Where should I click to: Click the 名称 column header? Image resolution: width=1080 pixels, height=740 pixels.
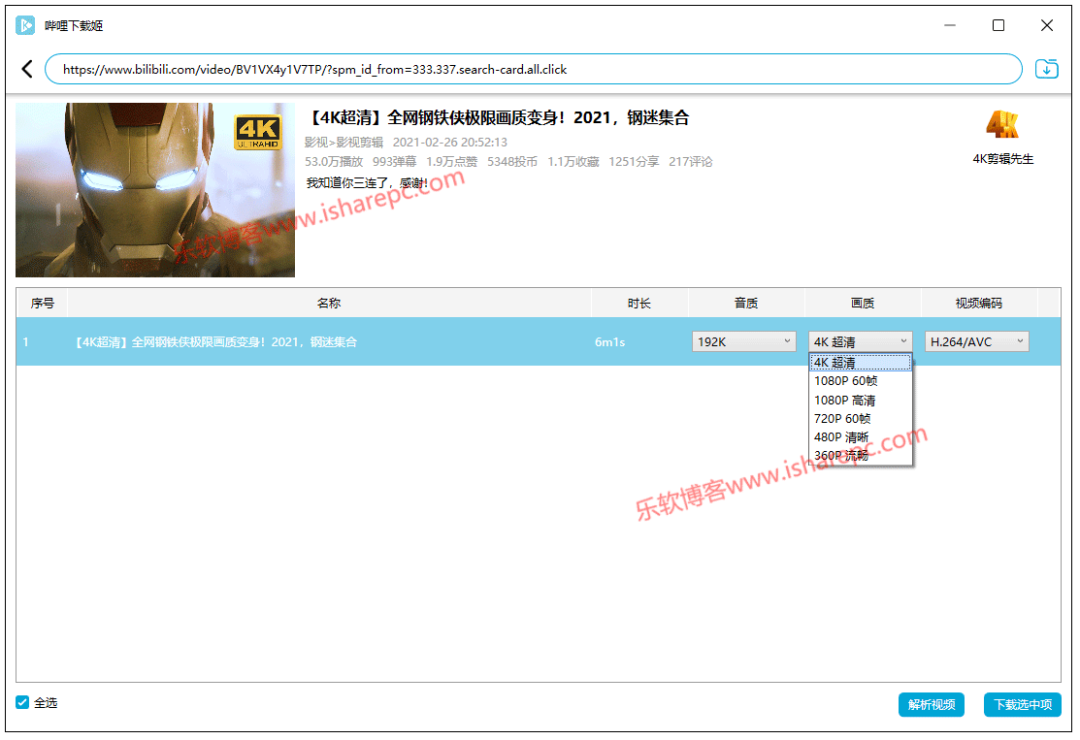click(x=329, y=303)
